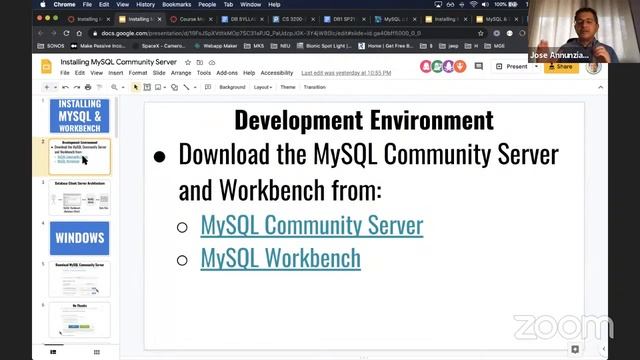
Task: Open the MySQL Workbench link
Action: 280,258
